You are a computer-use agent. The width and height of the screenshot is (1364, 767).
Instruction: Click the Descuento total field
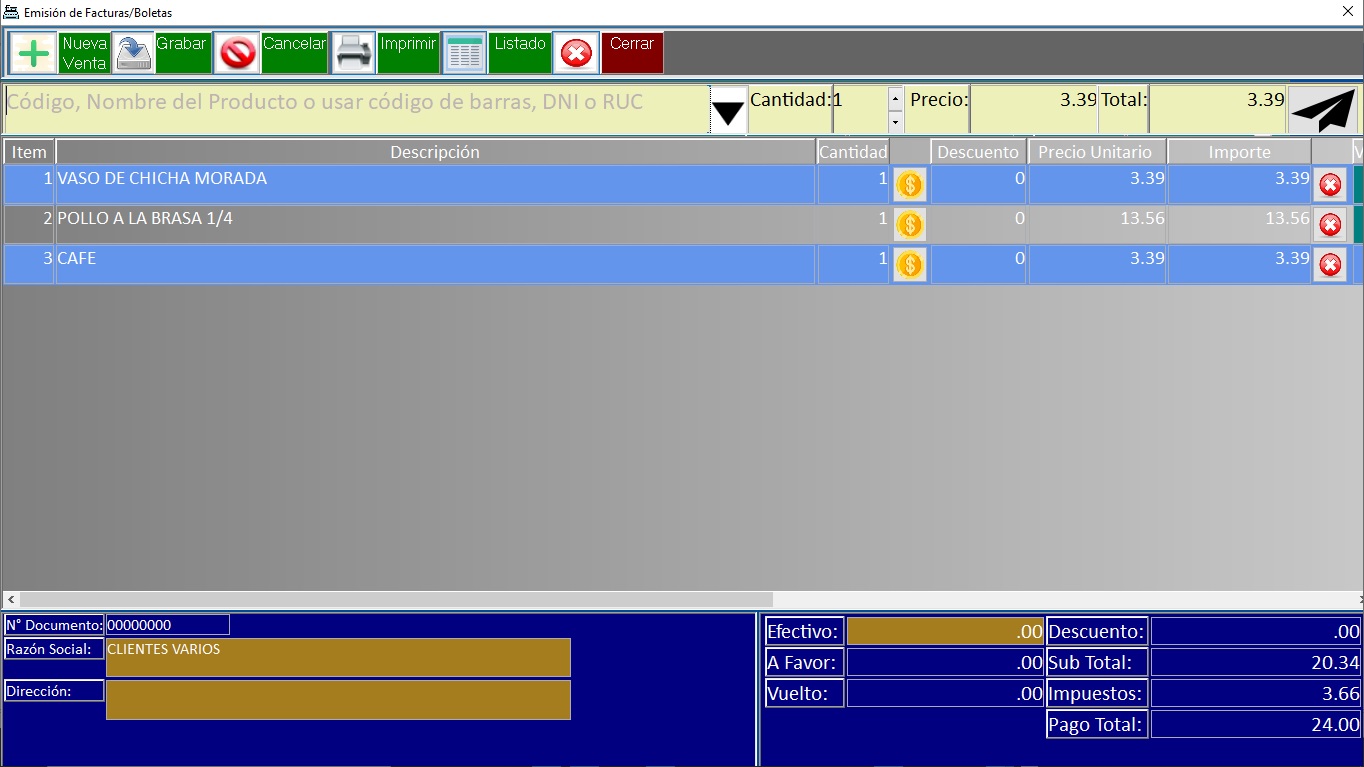(x=1256, y=631)
